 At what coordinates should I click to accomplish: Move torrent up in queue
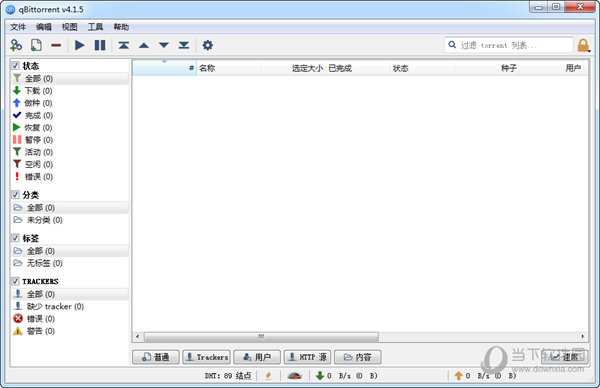(x=144, y=46)
